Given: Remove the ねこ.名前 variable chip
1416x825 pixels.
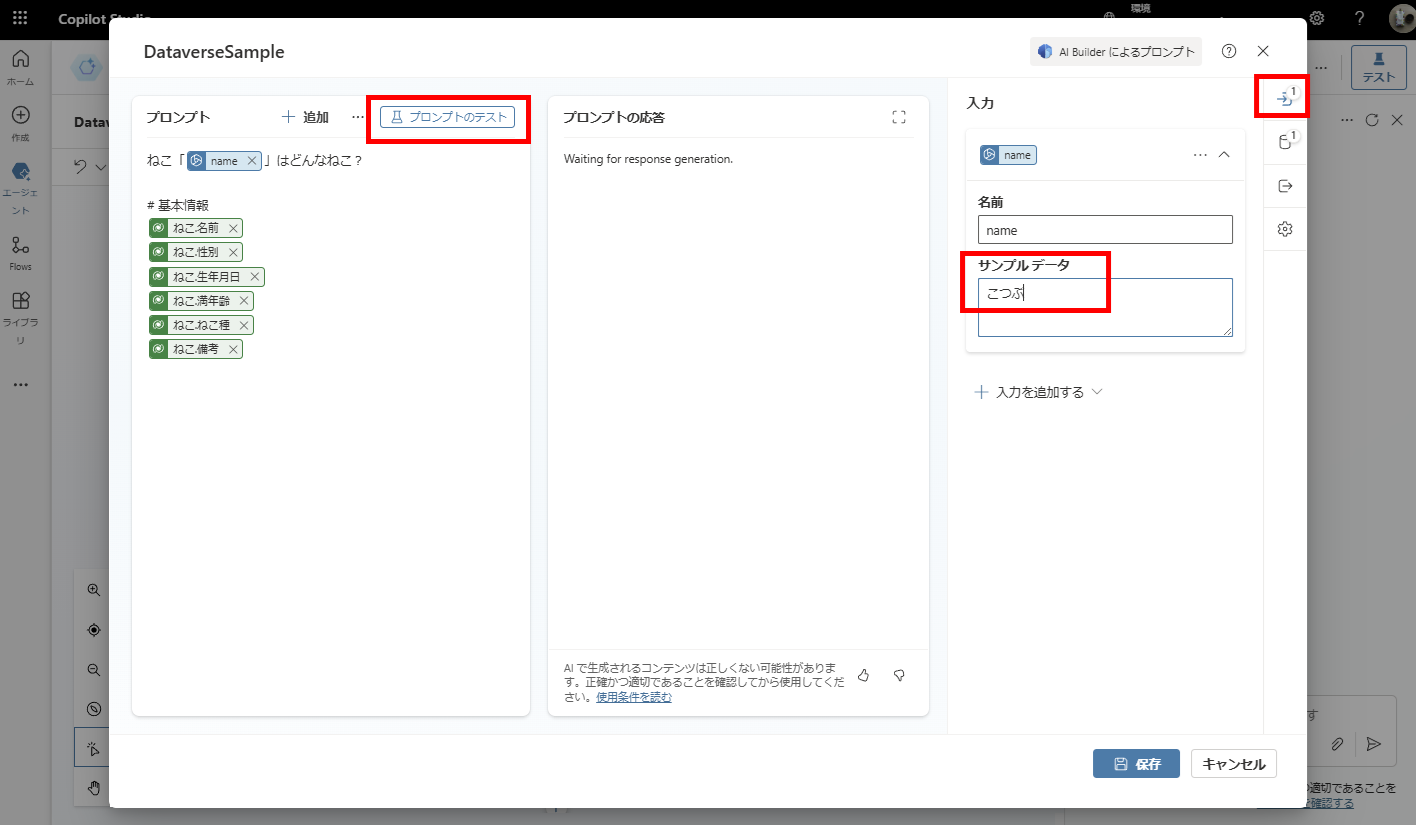Looking at the screenshot, I should click(x=232, y=227).
